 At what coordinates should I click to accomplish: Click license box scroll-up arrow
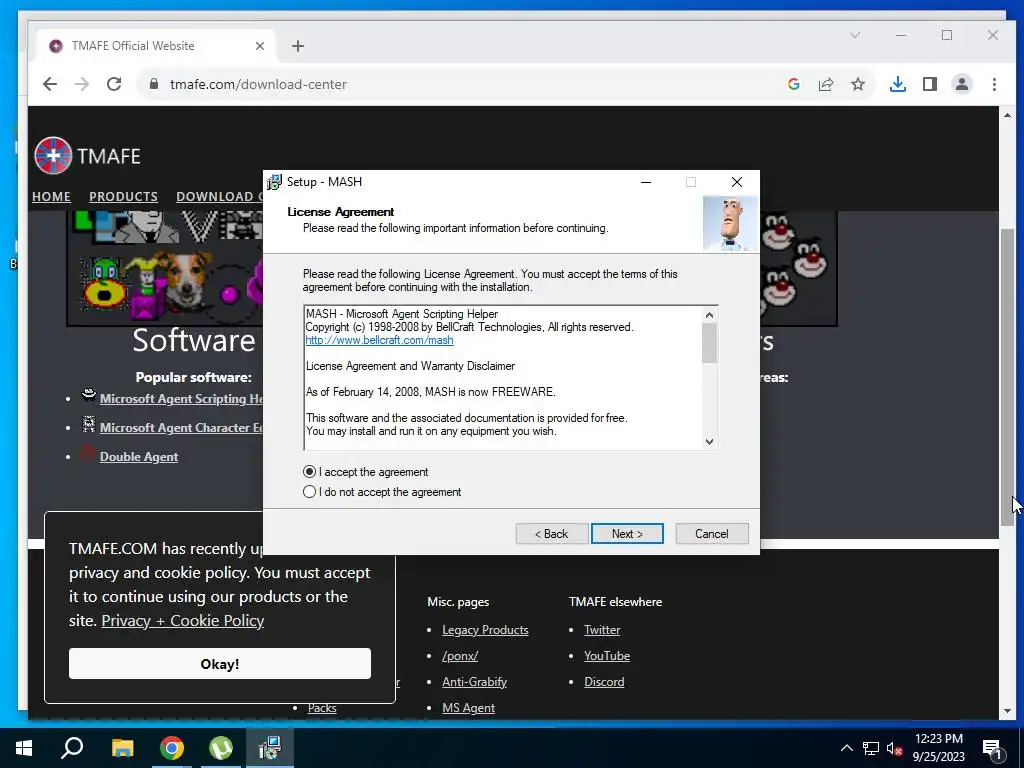709,315
